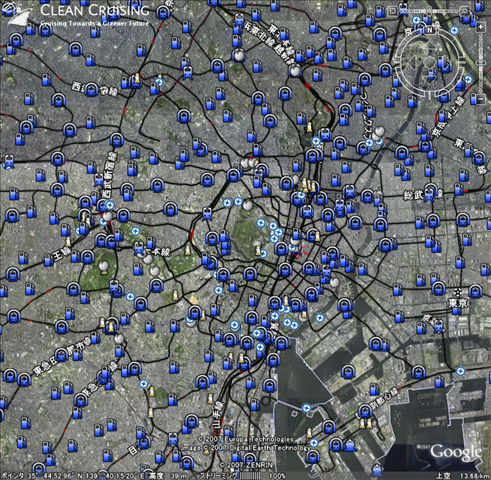
Task: Click the tilt slider handle above compass
Action: click(428, 11)
